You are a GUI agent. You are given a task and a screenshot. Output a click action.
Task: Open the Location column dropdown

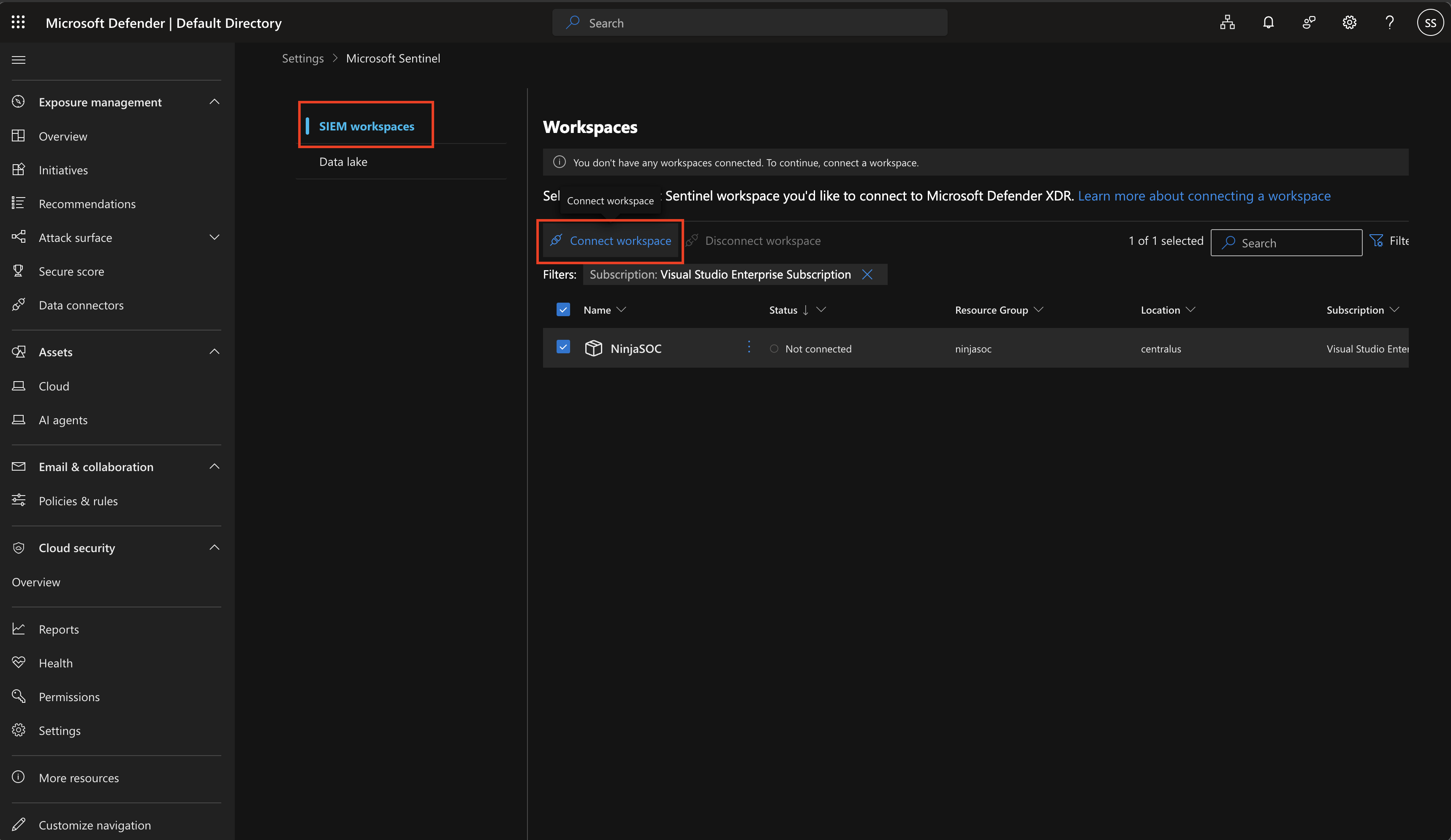click(1191, 310)
